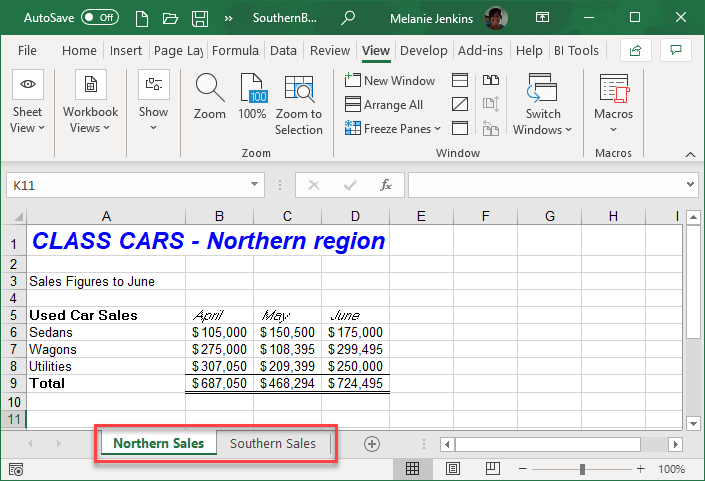The image size is (705, 481).
Task: Click Arrange All
Action: pos(384,105)
